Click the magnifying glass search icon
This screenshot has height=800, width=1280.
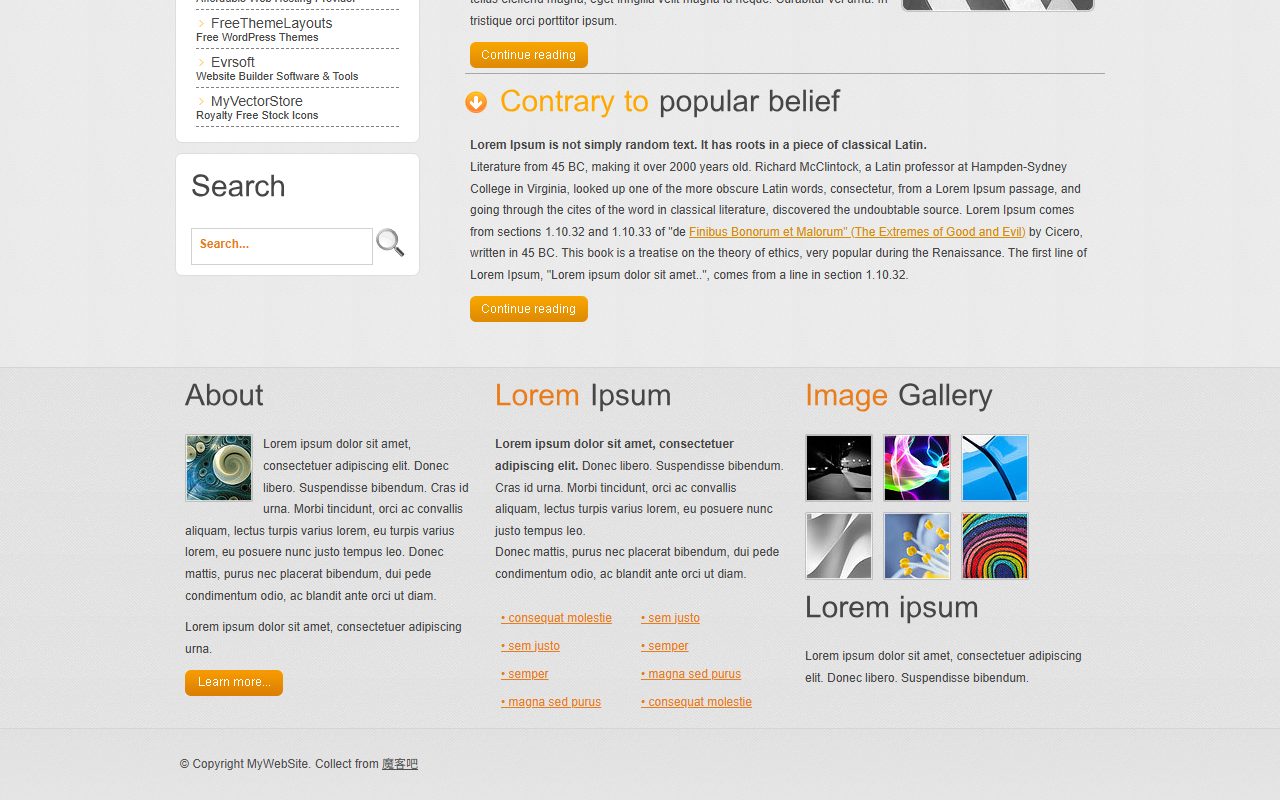(x=390, y=243)
